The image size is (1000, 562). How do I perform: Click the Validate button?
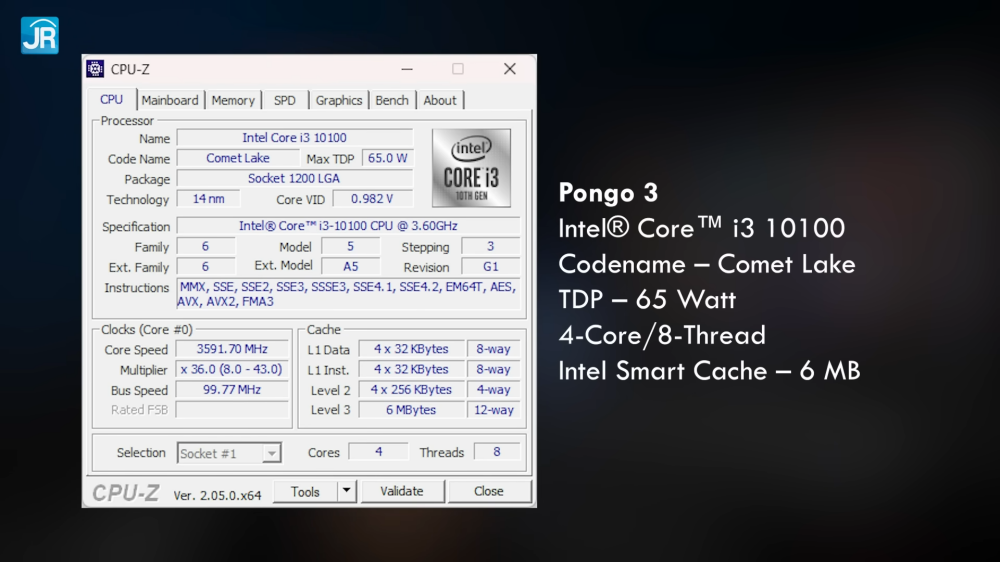tap(402, 491)
